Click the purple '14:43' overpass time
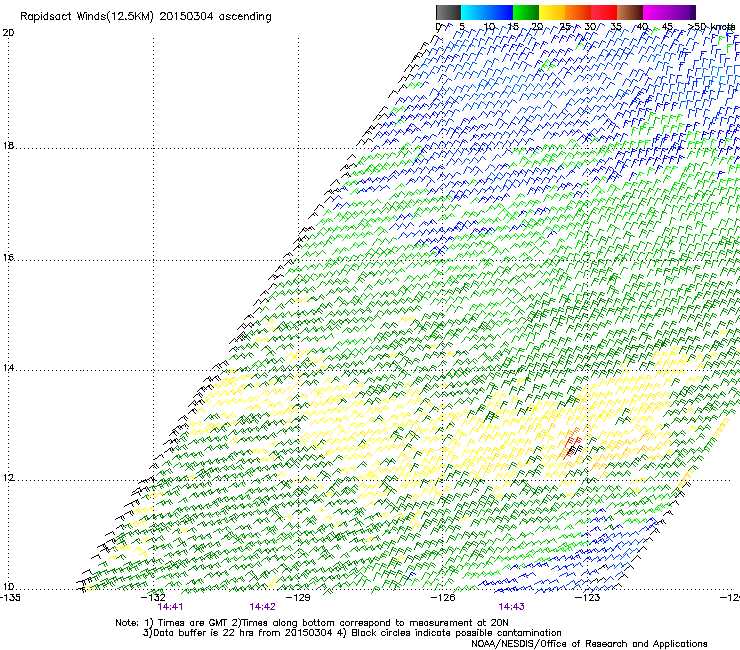 click(512, 607)
